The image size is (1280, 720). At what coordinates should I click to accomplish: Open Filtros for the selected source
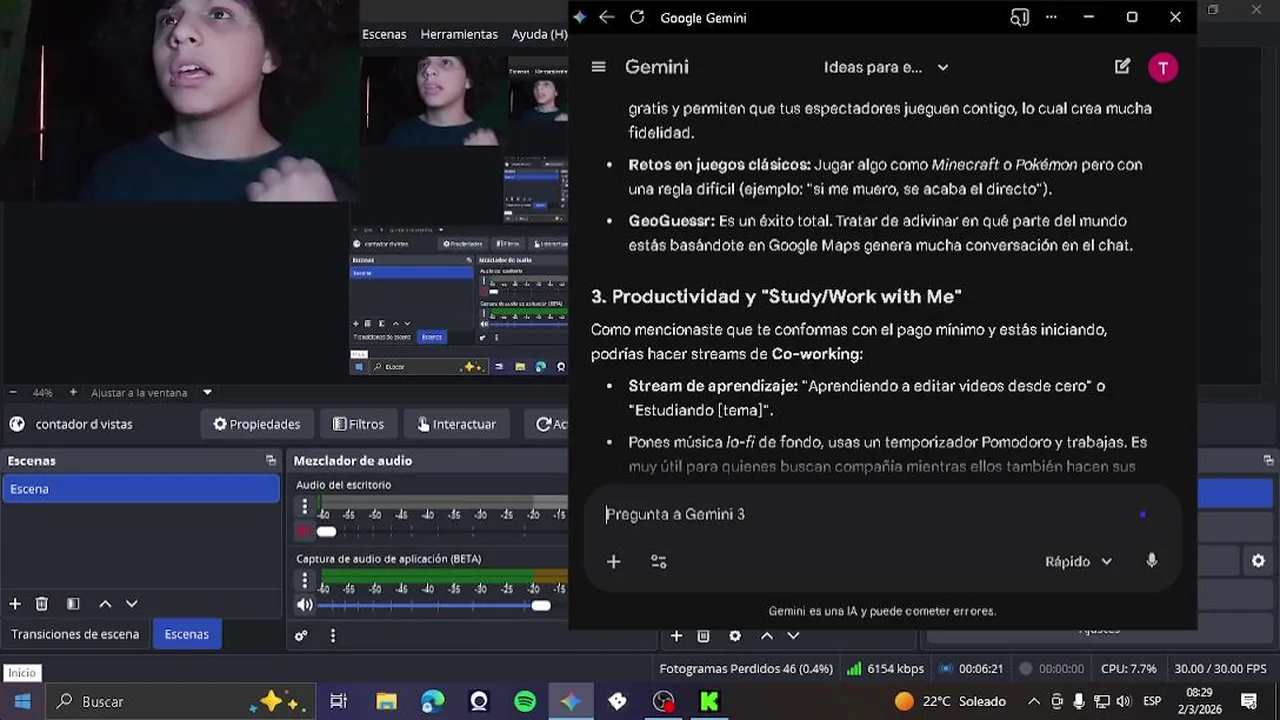358,424
